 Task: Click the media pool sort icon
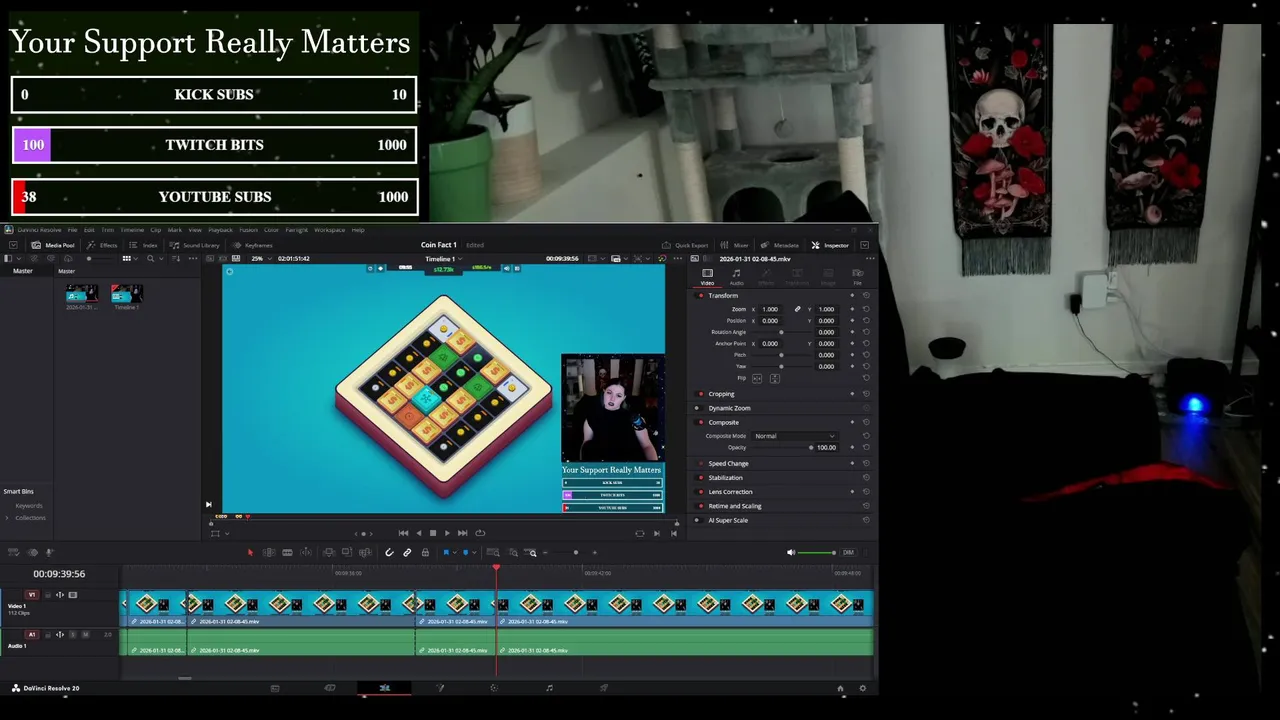tap(176, 258)
